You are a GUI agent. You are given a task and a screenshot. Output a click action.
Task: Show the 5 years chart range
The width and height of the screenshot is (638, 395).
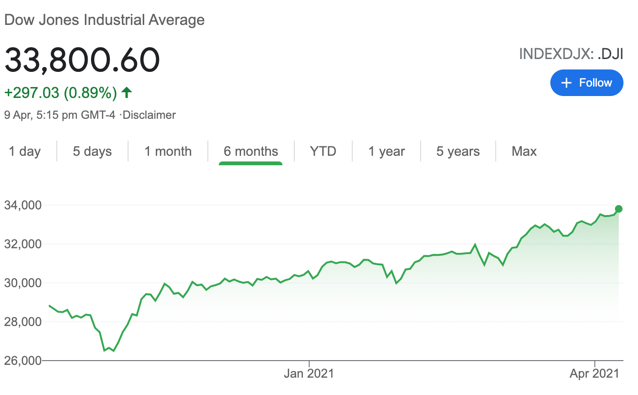(x=458, y=151)
